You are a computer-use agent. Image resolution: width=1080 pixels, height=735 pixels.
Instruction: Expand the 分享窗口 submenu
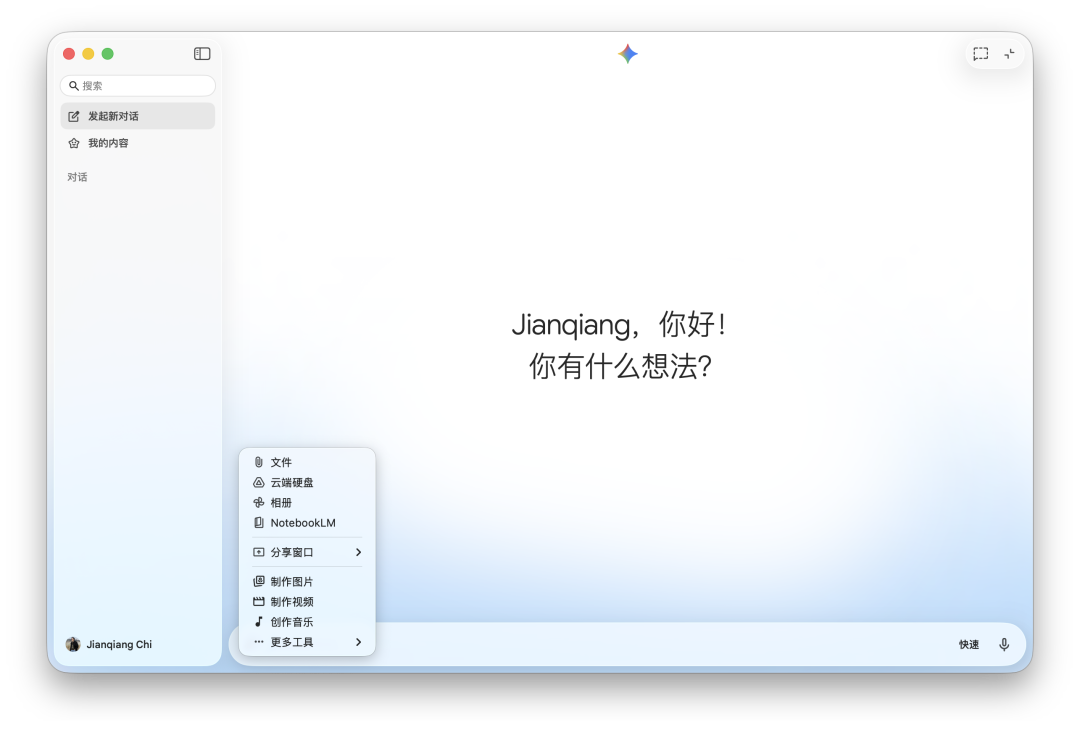[307, 552]
